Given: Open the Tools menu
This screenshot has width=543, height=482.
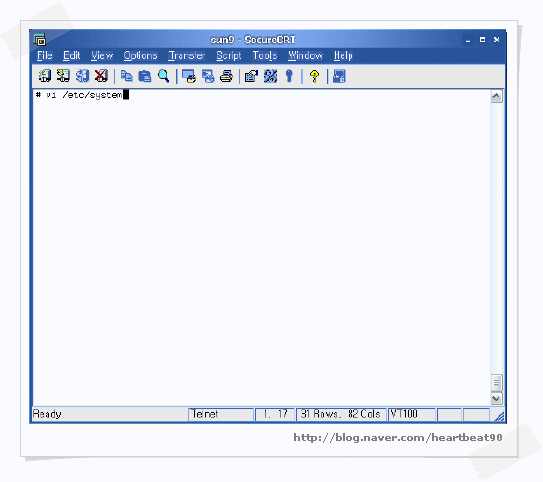Looking at the screenshot, I should [x=265, y=56].
